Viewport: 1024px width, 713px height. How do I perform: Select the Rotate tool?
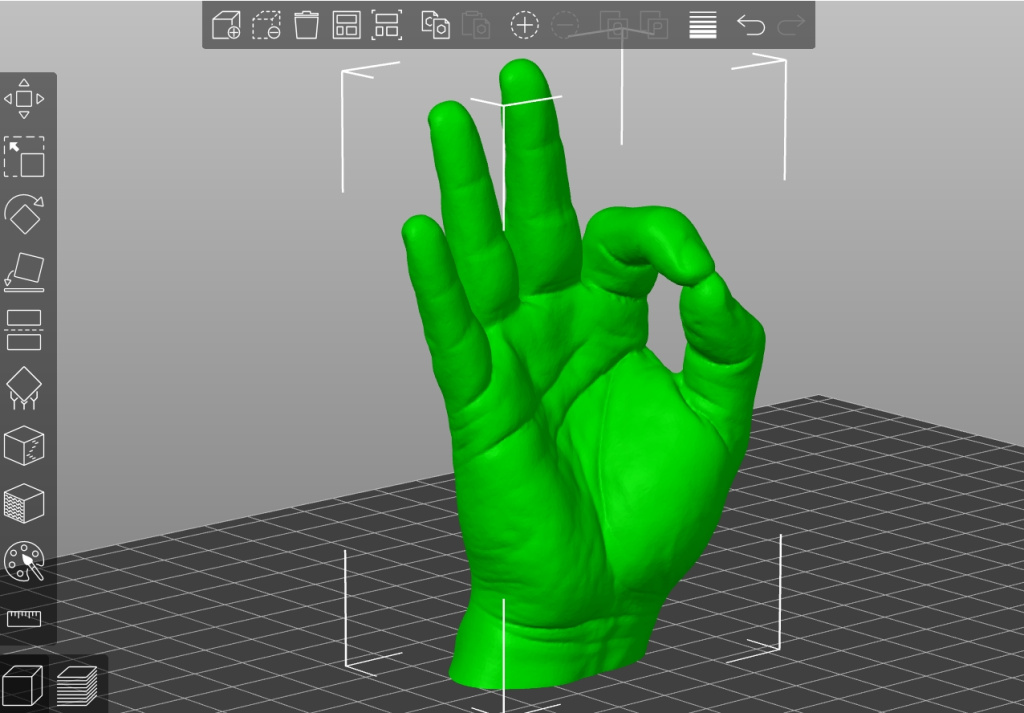(24, 214)
